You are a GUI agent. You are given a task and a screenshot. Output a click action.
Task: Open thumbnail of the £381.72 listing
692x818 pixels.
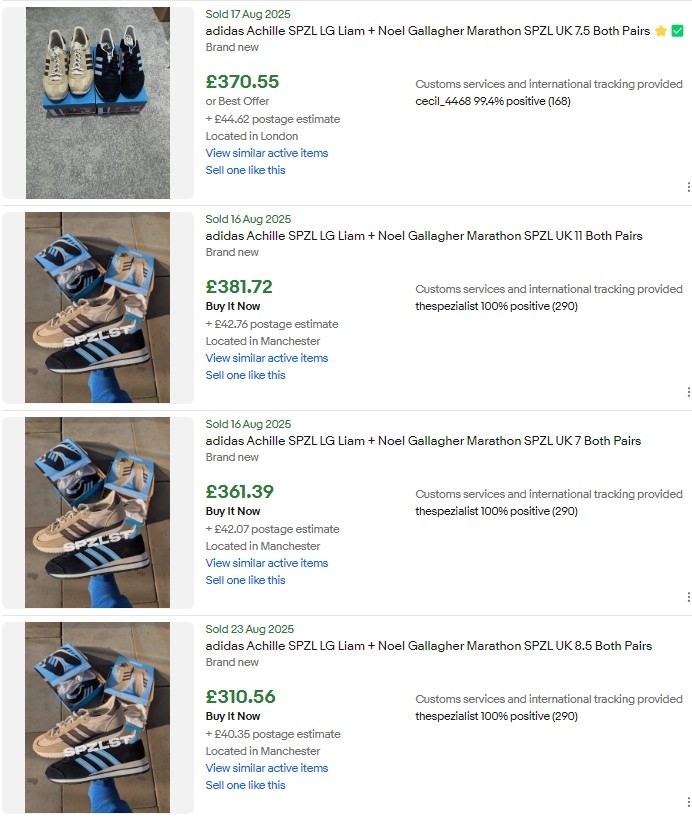pos(98,307)
